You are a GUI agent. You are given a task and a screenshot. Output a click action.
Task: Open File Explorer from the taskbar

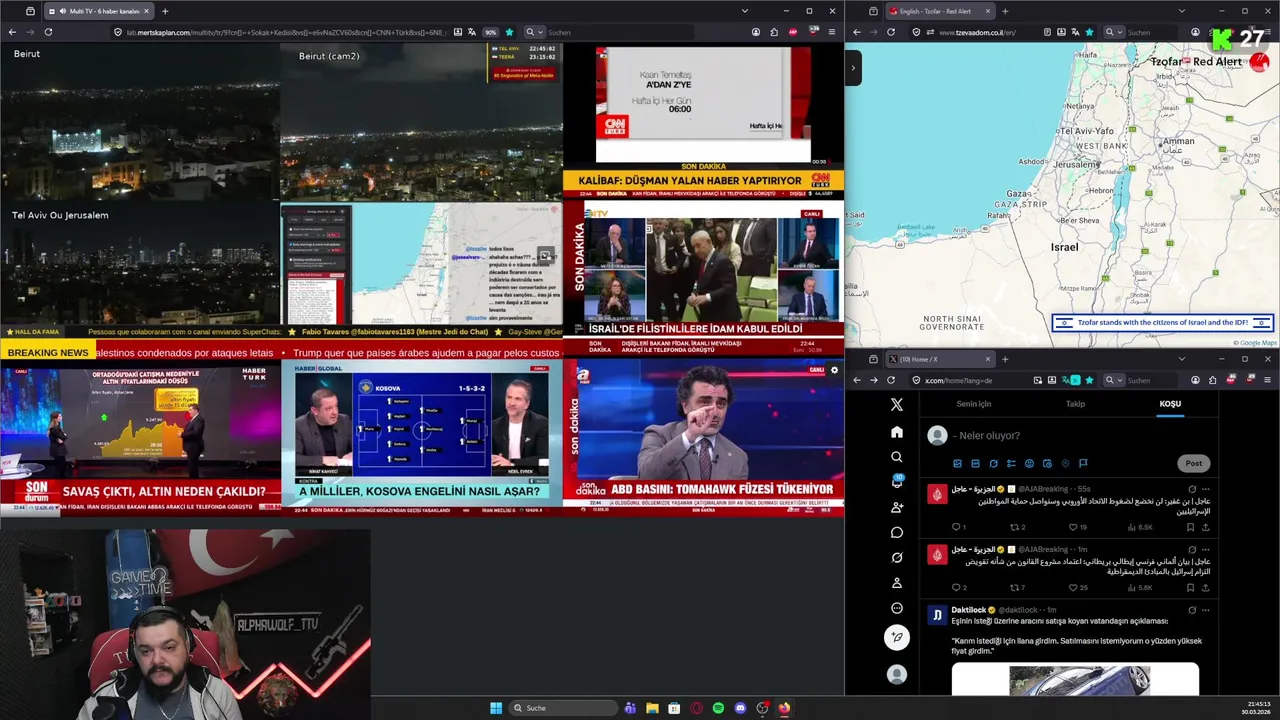click(652, 708)
